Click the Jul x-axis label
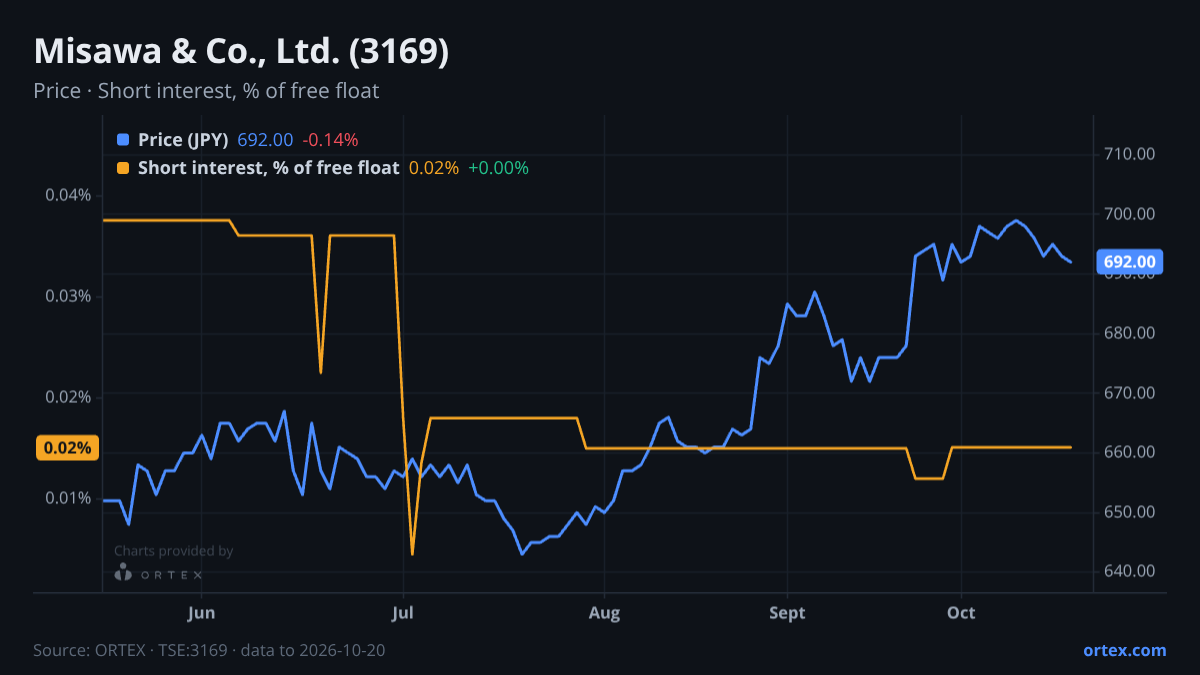 (403, 611)
